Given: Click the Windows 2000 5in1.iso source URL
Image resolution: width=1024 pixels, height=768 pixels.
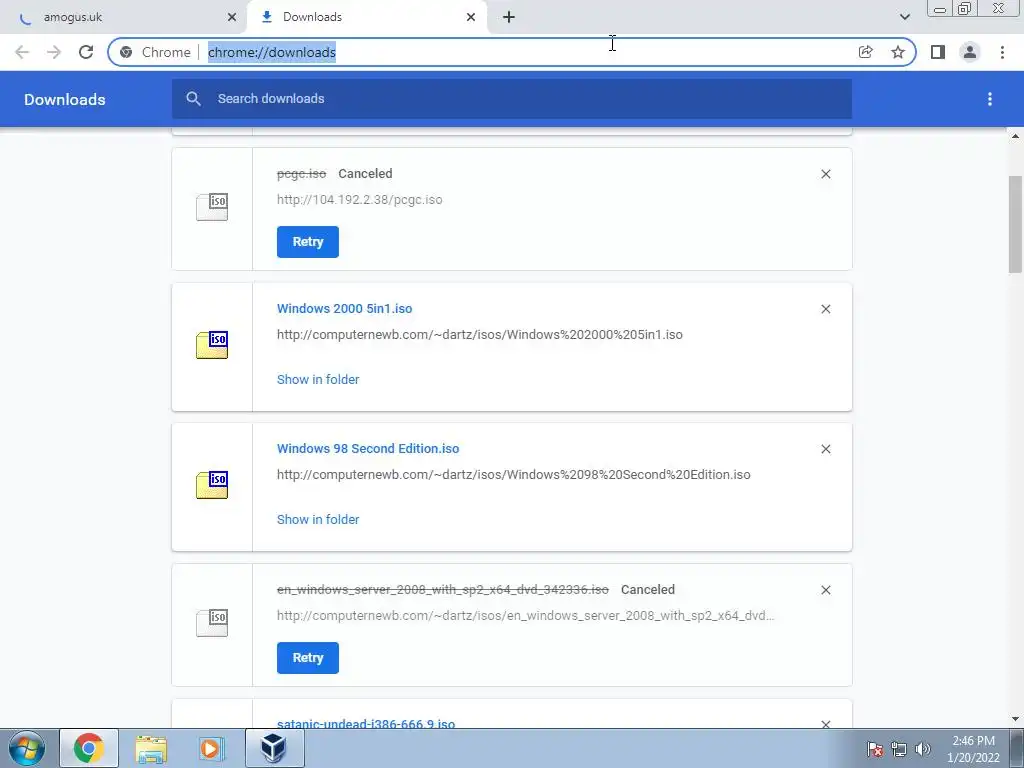Looking at the screenshot, I should [x=479, y=334].
